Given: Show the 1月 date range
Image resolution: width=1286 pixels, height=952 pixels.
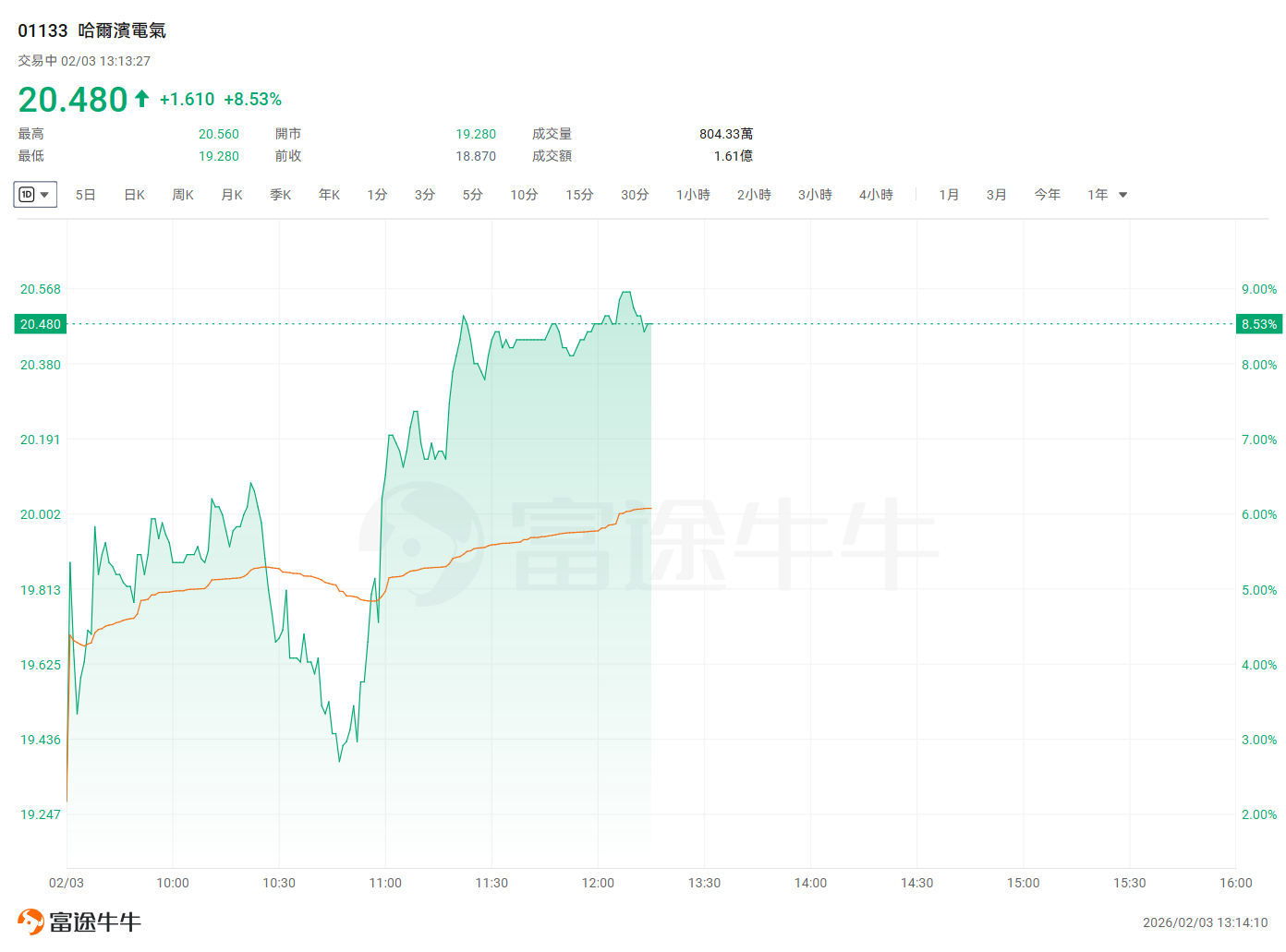Looking at the screenshot, I should (949, 195).
